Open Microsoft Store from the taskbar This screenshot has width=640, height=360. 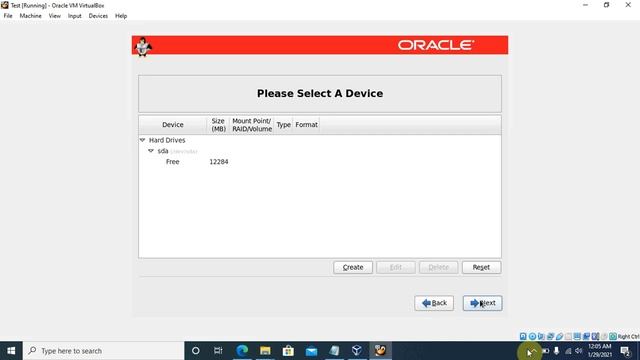click(288, 351)
